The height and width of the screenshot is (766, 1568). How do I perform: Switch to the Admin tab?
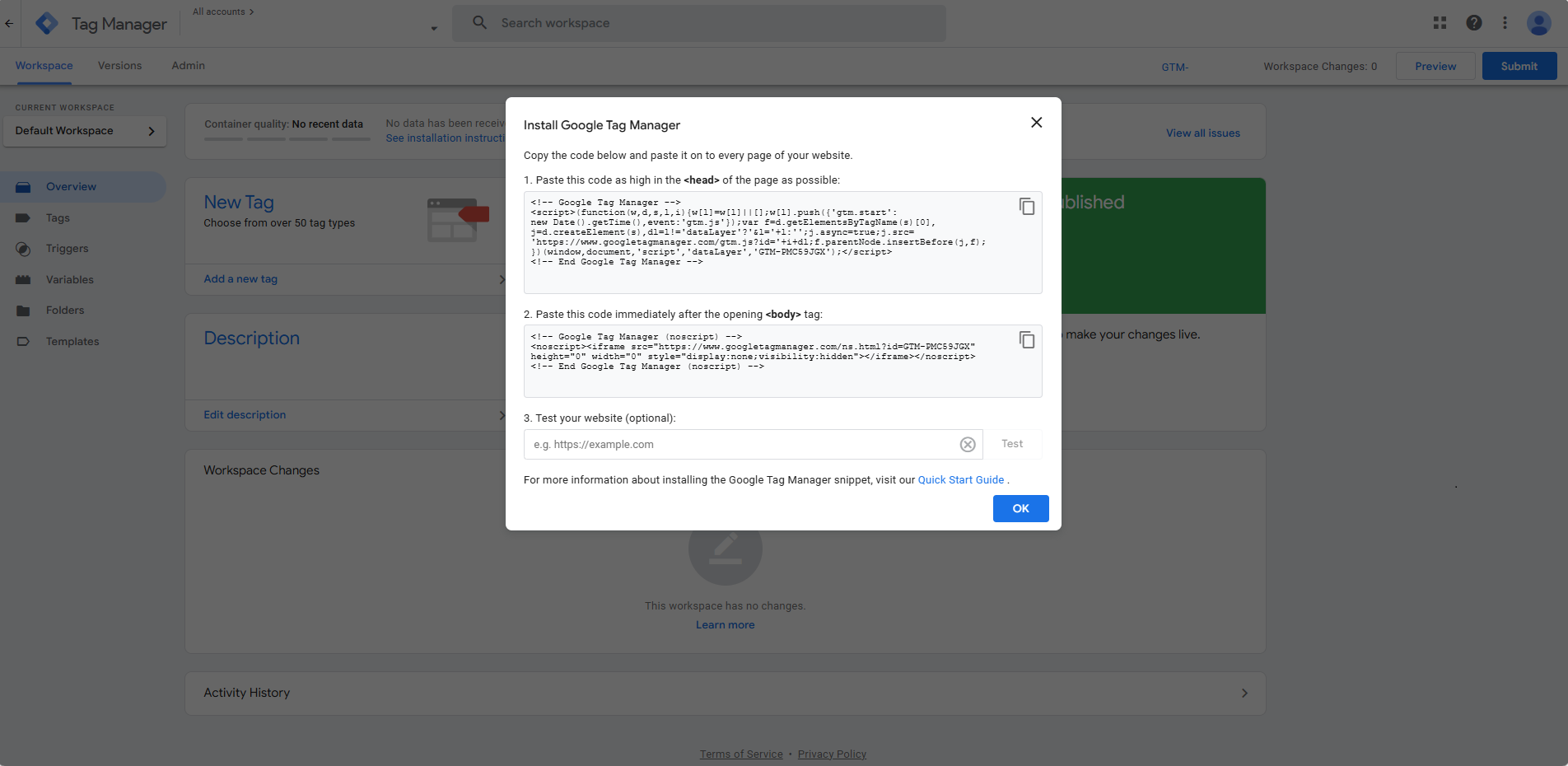(188, 66)
